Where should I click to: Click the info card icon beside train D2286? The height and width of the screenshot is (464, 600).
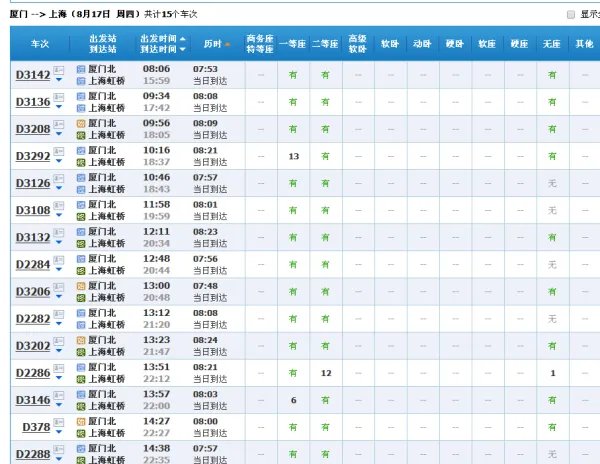point(59,368)
